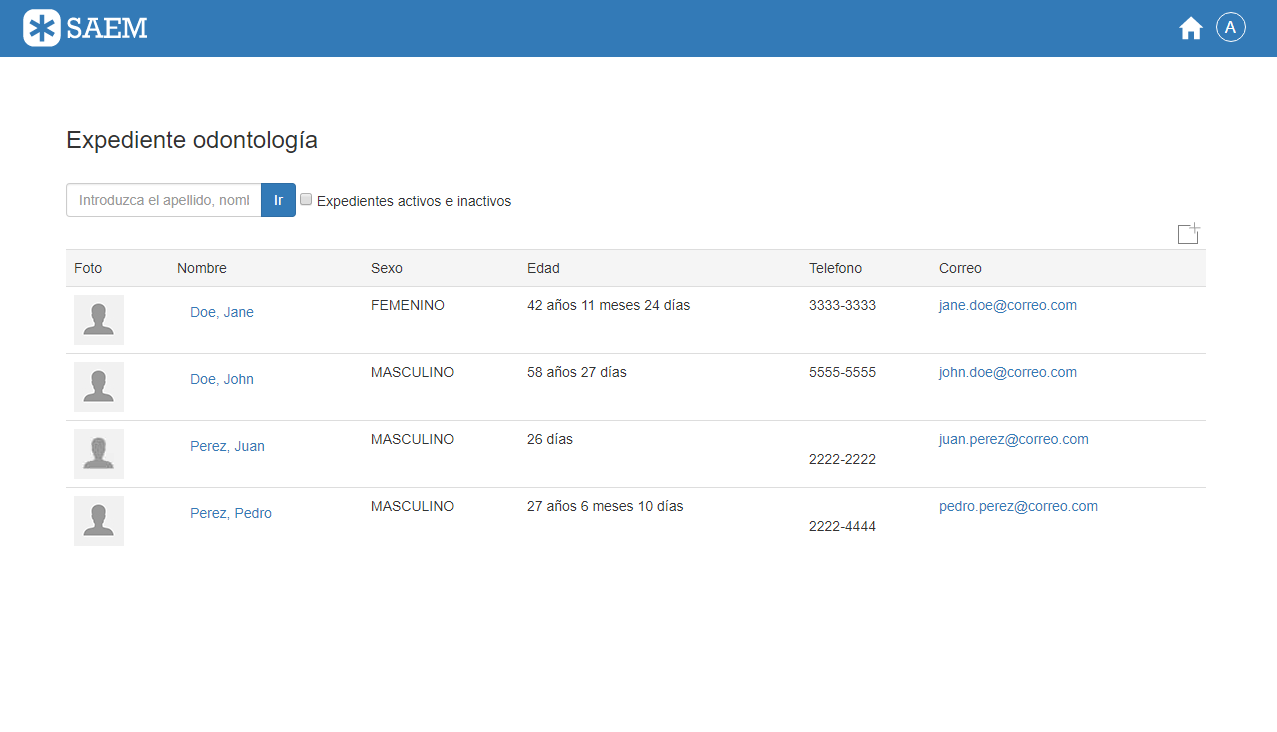Image resolution: width=1277 pixels, height=732 pixels.
Task: Select age '26 días' for Juan Perez
Action: tap(550, 439)
